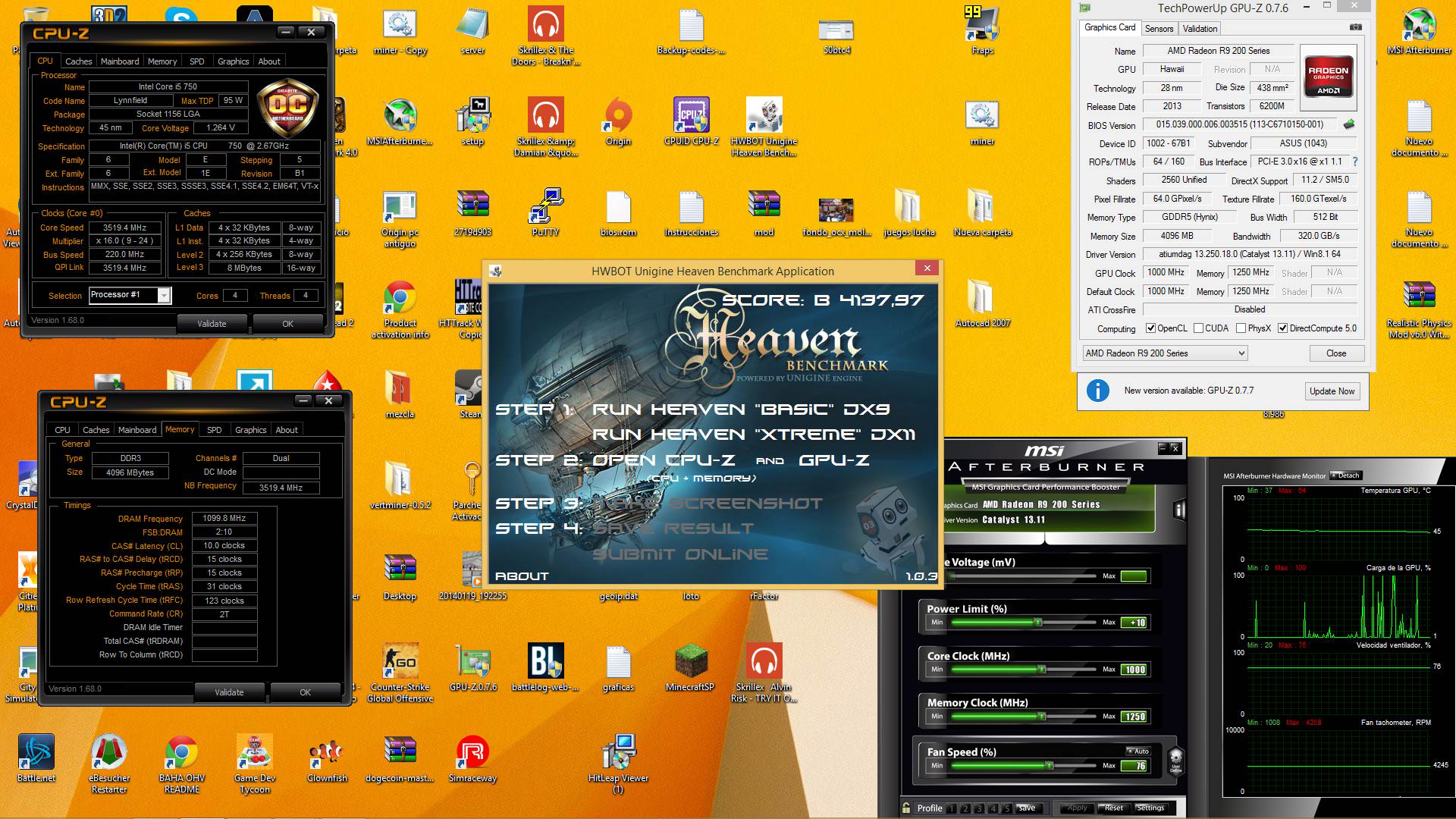Open the Simraceway desktop shortcut
Viewport: 1456px width, 819px height.
[472, 760]
